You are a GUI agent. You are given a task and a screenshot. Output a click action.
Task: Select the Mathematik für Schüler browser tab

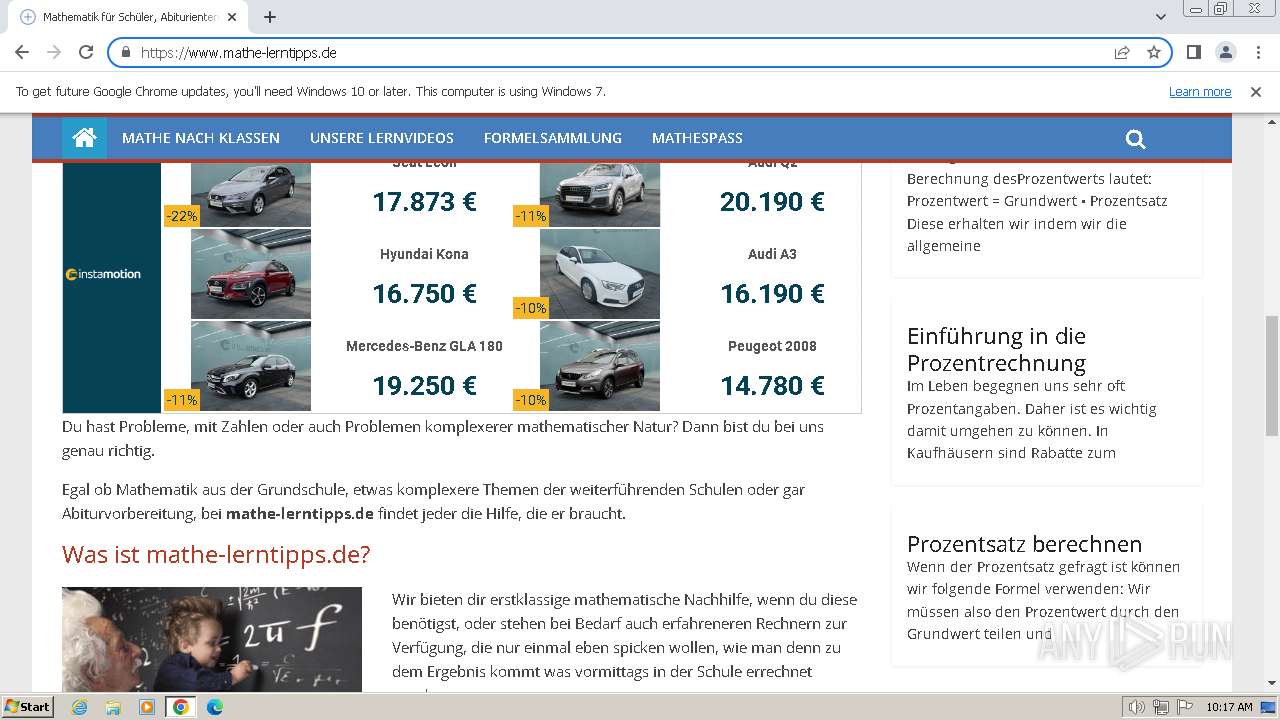[130, 17]
